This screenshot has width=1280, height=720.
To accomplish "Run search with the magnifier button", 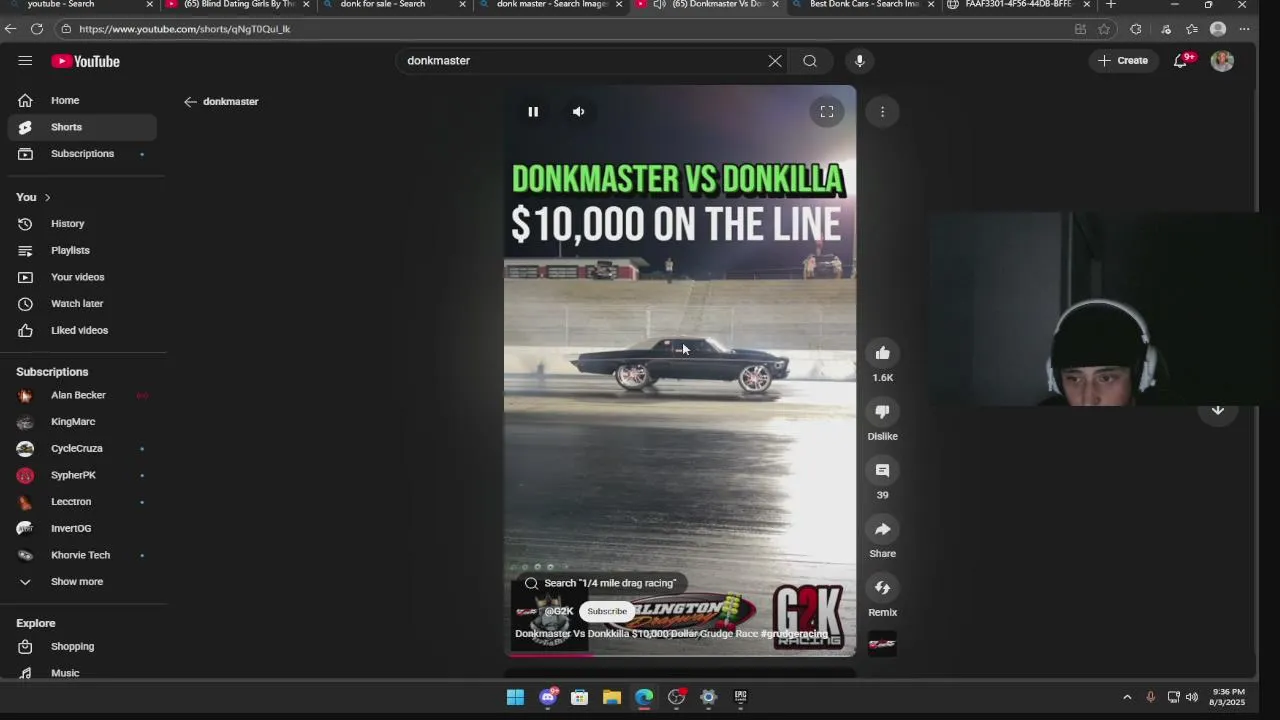I will point(810,61).
